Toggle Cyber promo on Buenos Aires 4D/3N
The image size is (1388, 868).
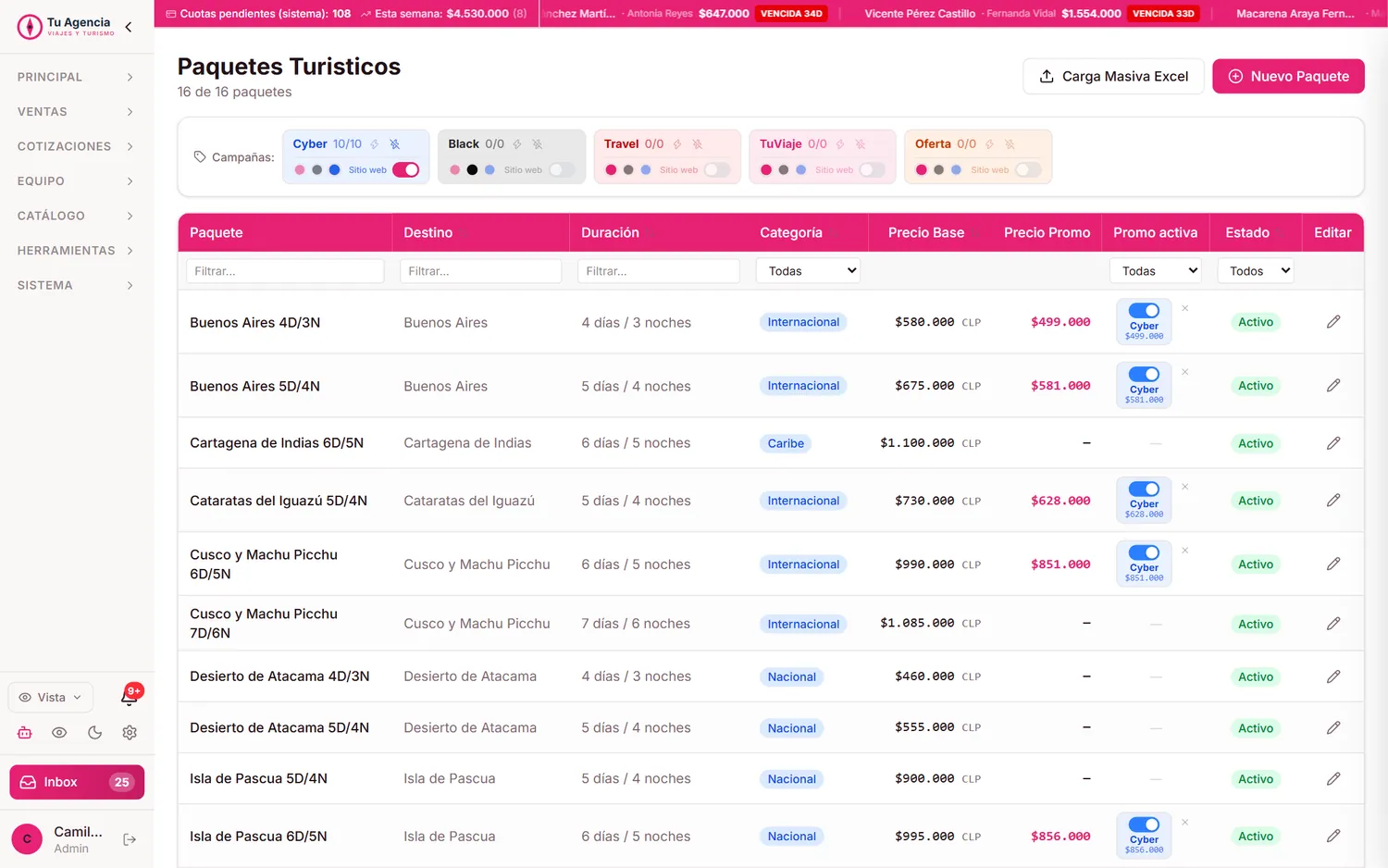click(x=1145, y=311)
